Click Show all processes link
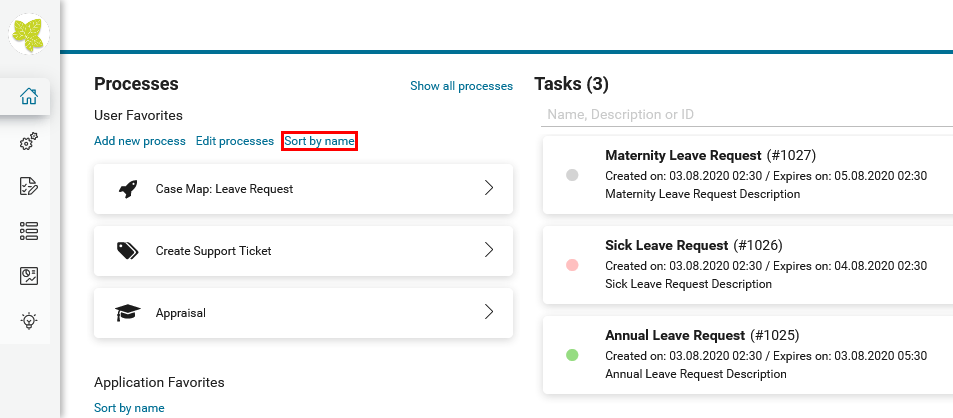Screen dimensions: 953x418 (x=461, y=86)
